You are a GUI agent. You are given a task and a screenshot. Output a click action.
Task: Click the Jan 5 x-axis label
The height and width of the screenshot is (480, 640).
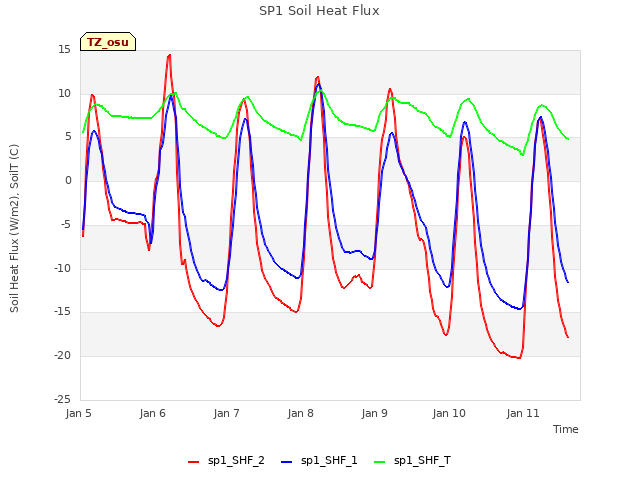78,413
